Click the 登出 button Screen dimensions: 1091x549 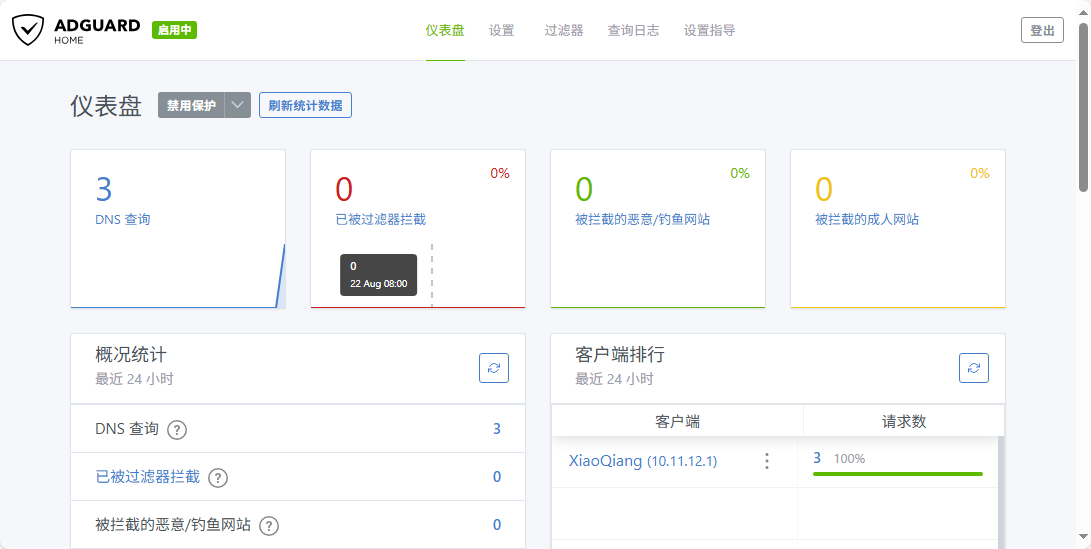pos(1042,31)
